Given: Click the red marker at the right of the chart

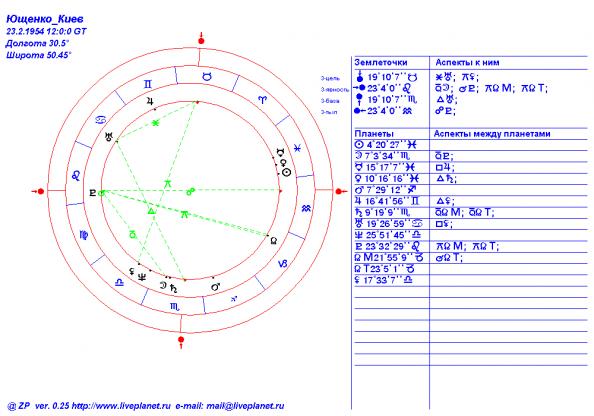Looking at the screenshot, I should (340, 191).
